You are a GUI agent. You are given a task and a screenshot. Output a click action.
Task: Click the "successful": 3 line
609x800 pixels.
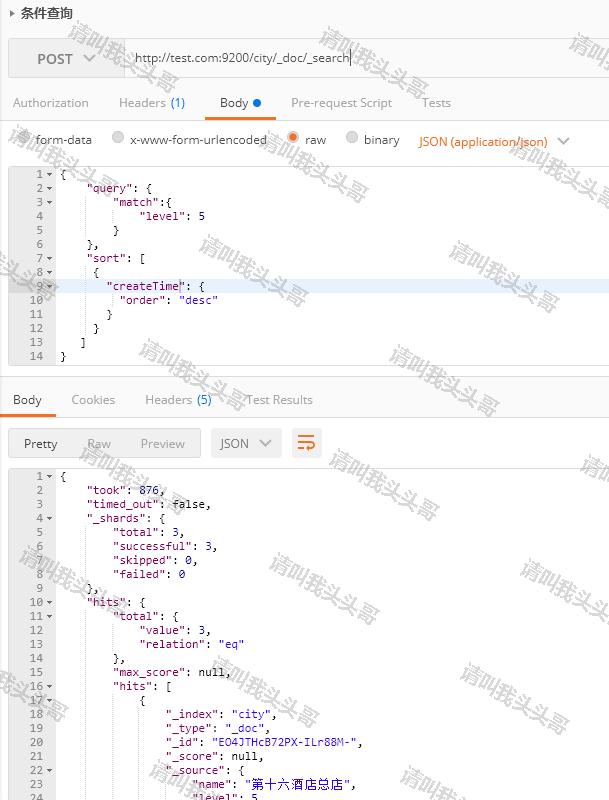(165, 546)
